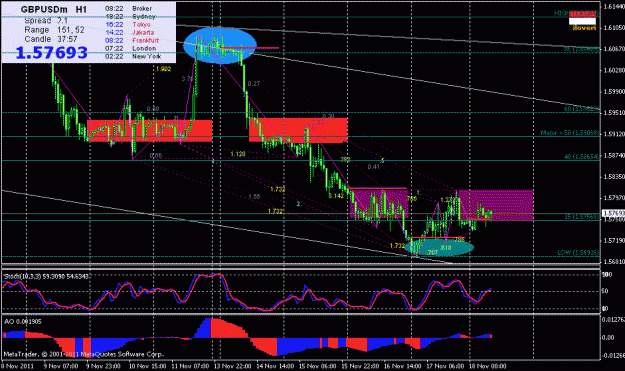
Task: Click the '9 Nov 07:00' time label
Action: [61, 366]
